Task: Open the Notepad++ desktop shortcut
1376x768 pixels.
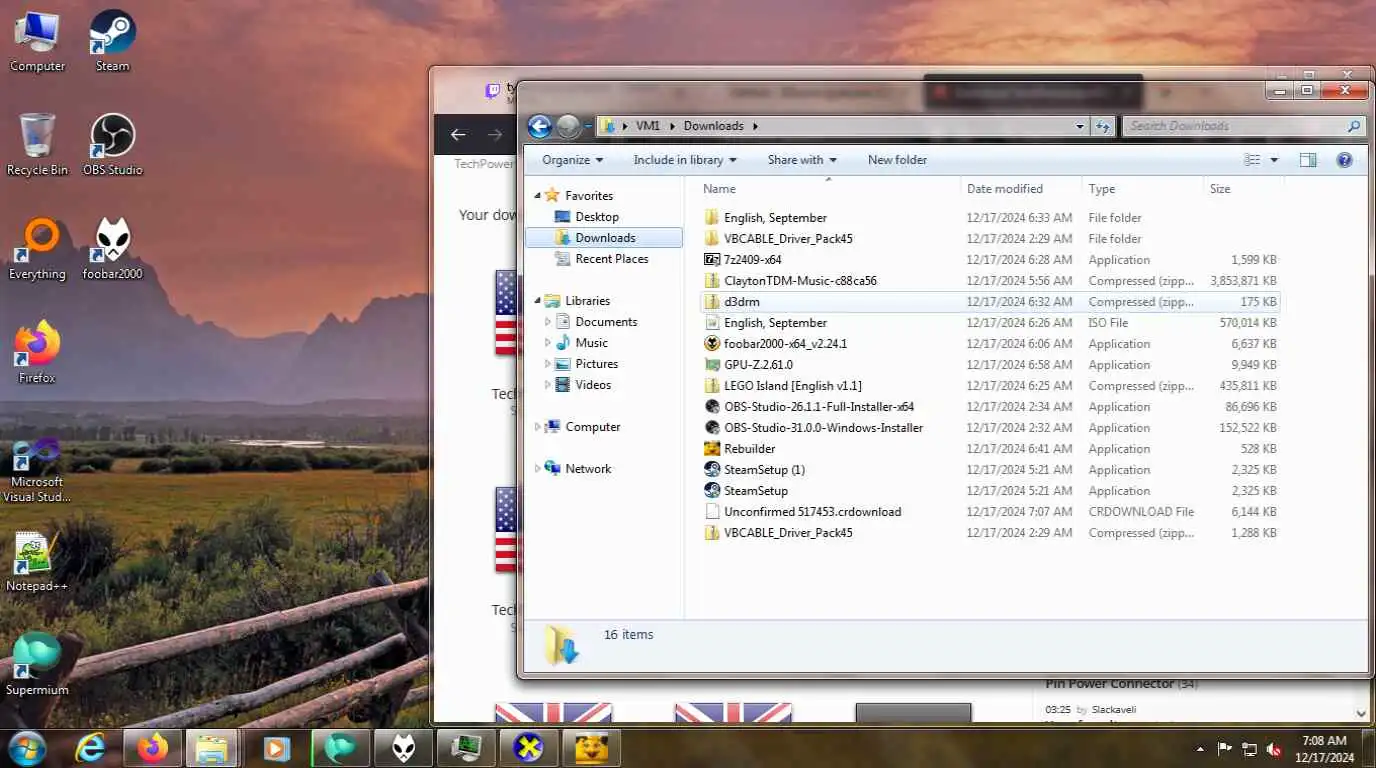Action: 37,561
